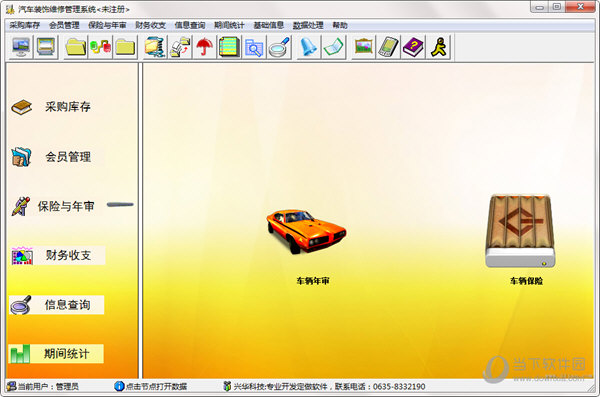600x397 pixels.
Task: Open the 财务收支 menu
Action: pos(150,25)
